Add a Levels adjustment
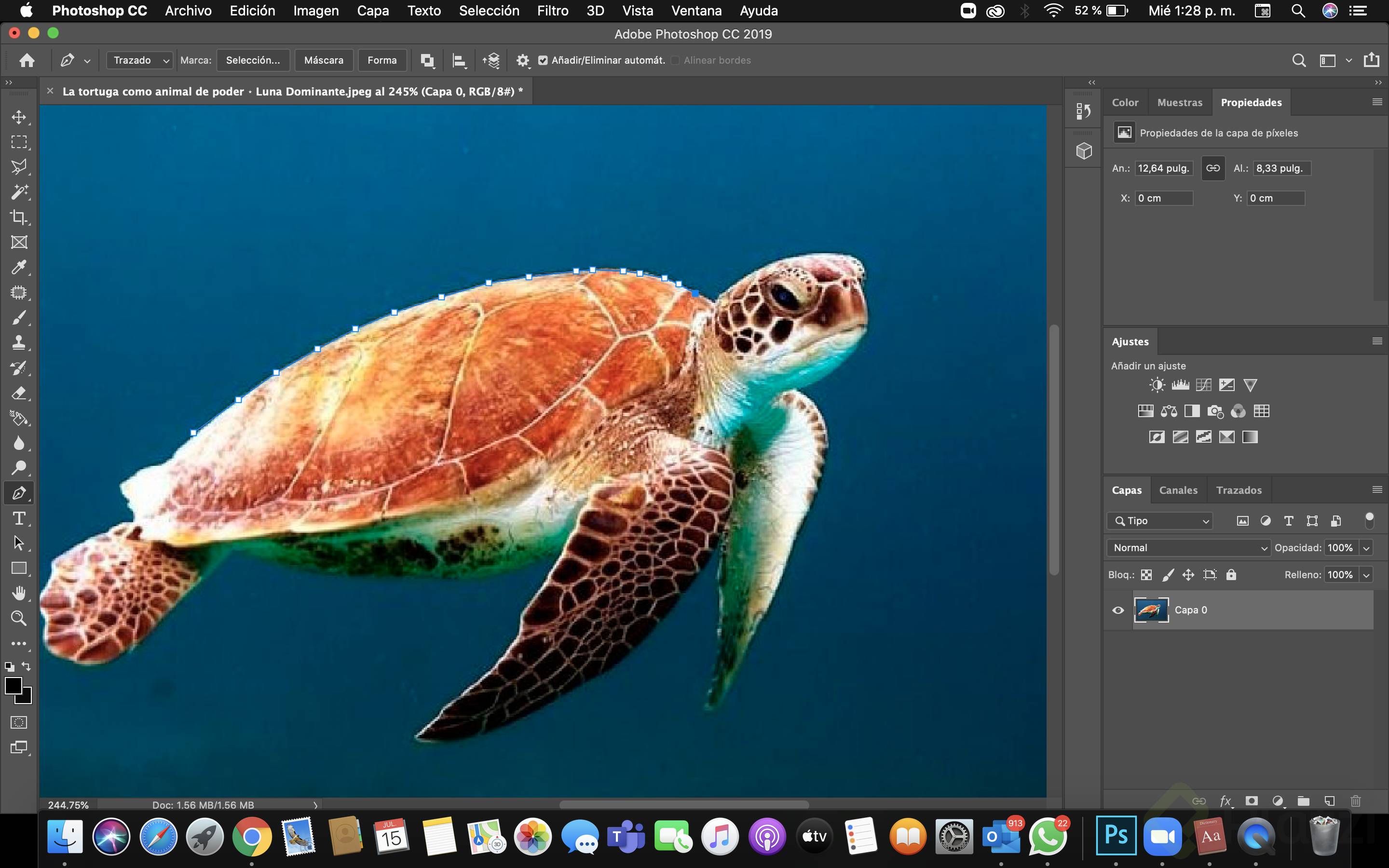This screenshot has height=868, width=1389. (x=1180, y=385)
